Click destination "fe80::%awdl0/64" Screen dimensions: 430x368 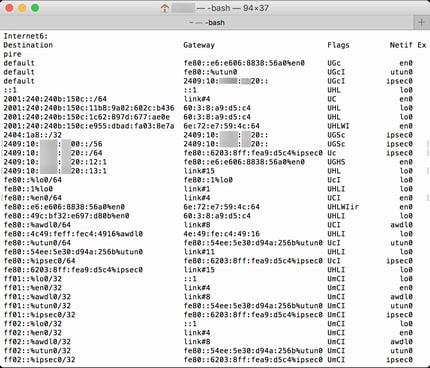point(37,225)
